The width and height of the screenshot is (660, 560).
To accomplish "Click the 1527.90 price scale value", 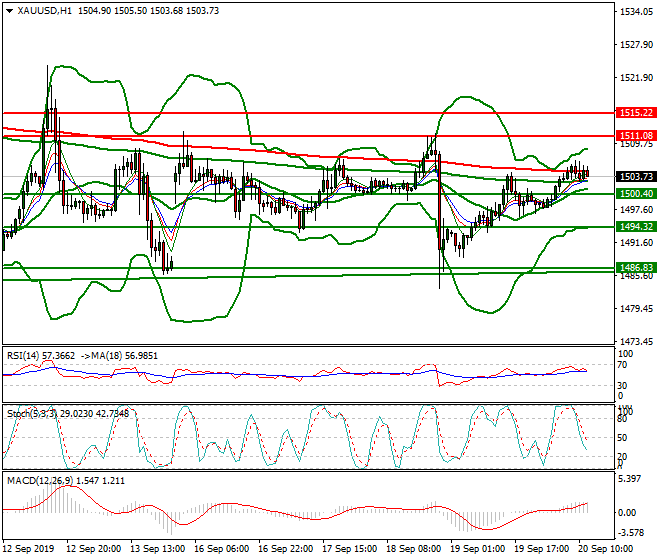I will (x=636, y=45).
